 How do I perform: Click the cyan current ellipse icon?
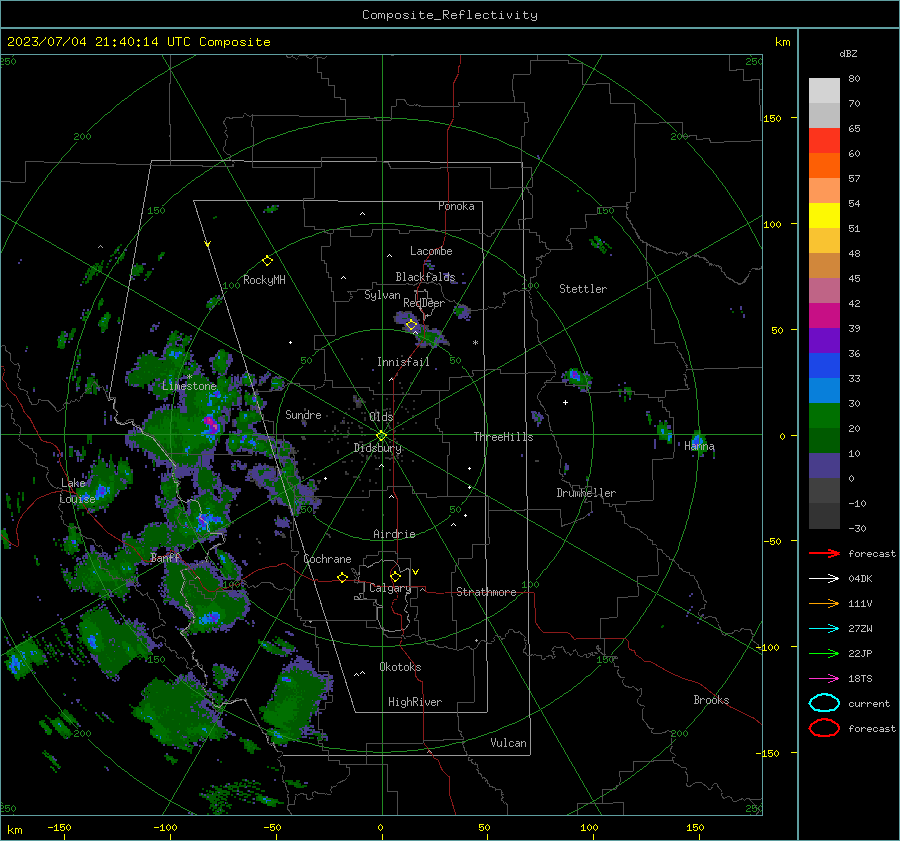pyautogui.click(x=824, y=703)
